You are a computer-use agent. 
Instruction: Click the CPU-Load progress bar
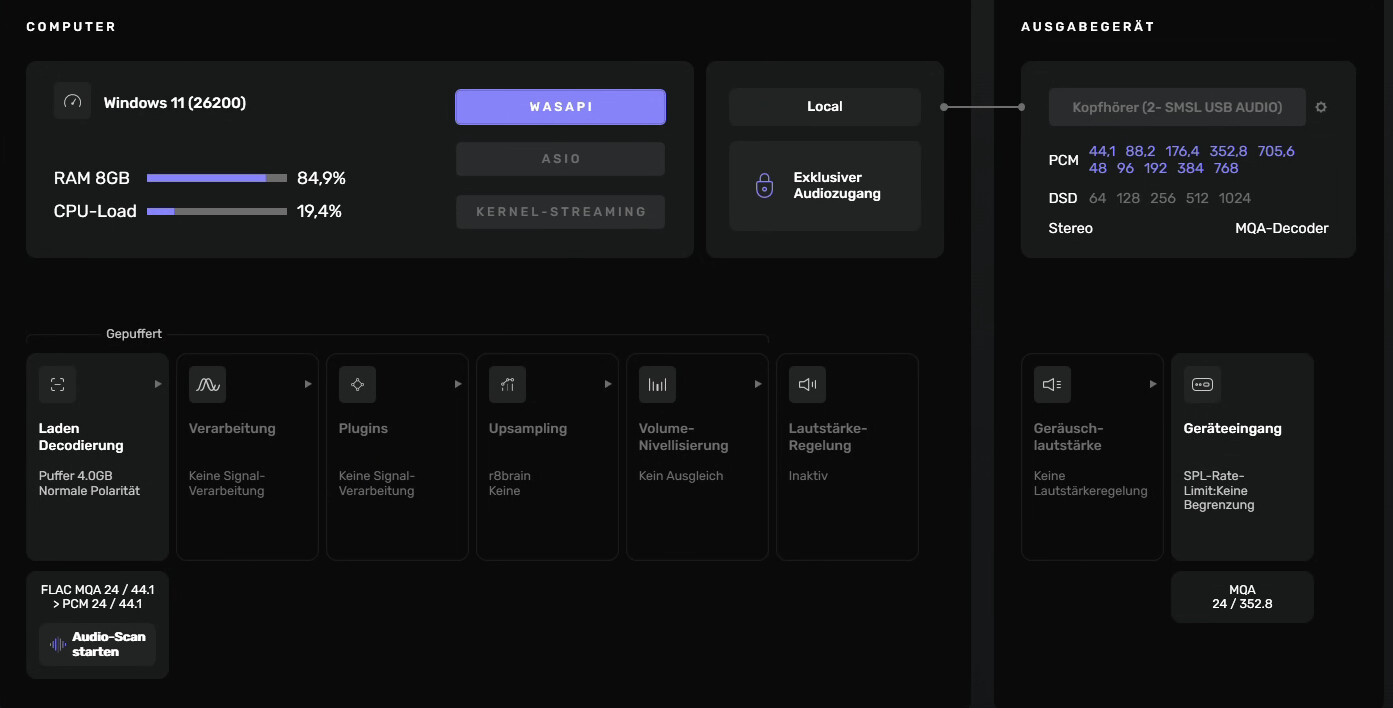(x=217, y=211)
